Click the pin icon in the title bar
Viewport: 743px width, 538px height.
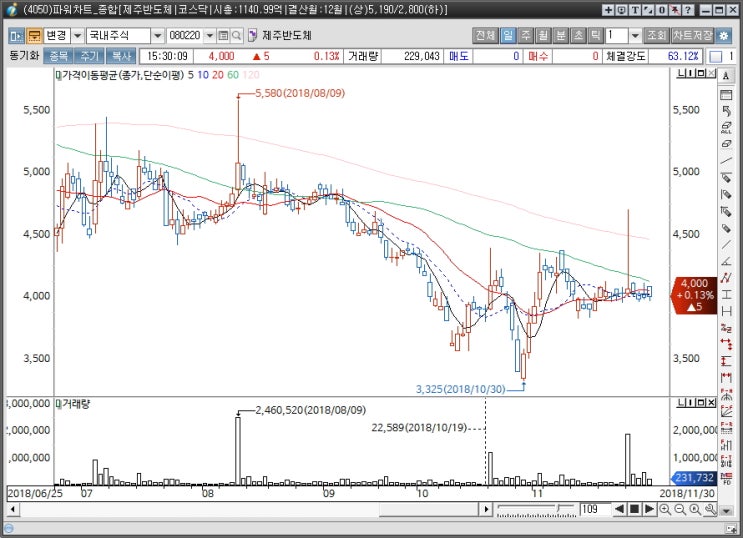pyautogui.click(x=675, y=9)
